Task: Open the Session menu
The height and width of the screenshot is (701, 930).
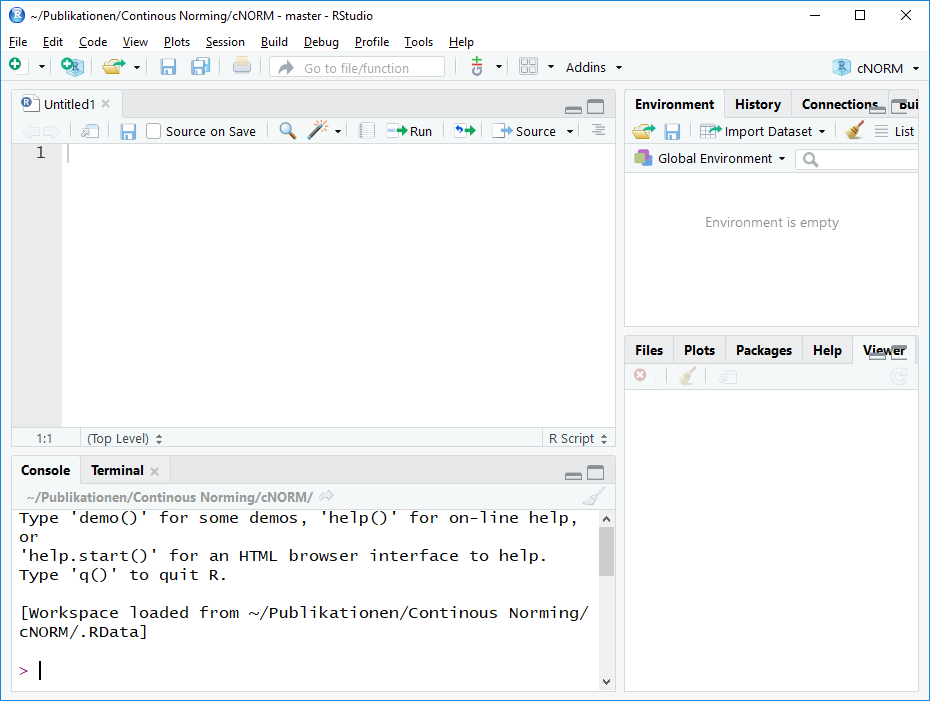Action: point(225,42)
